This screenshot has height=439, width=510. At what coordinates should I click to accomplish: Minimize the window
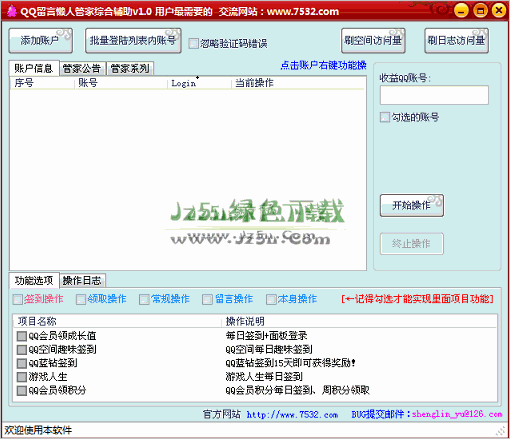click(x=461, y=10)
